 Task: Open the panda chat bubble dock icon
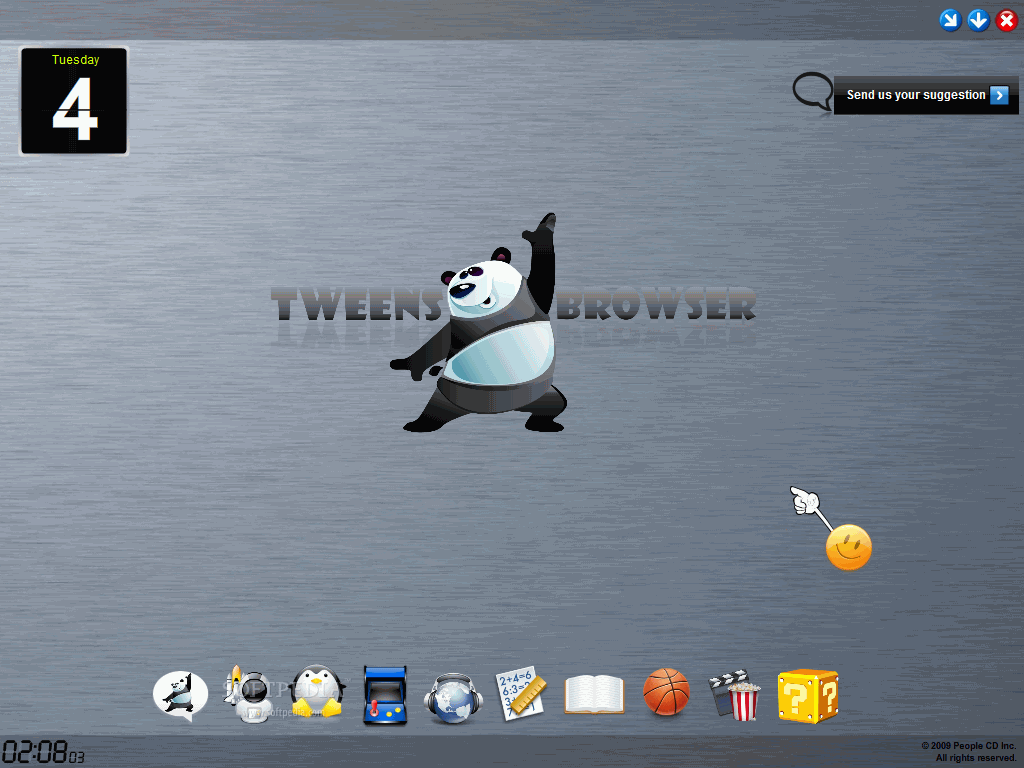click(180, 696)
